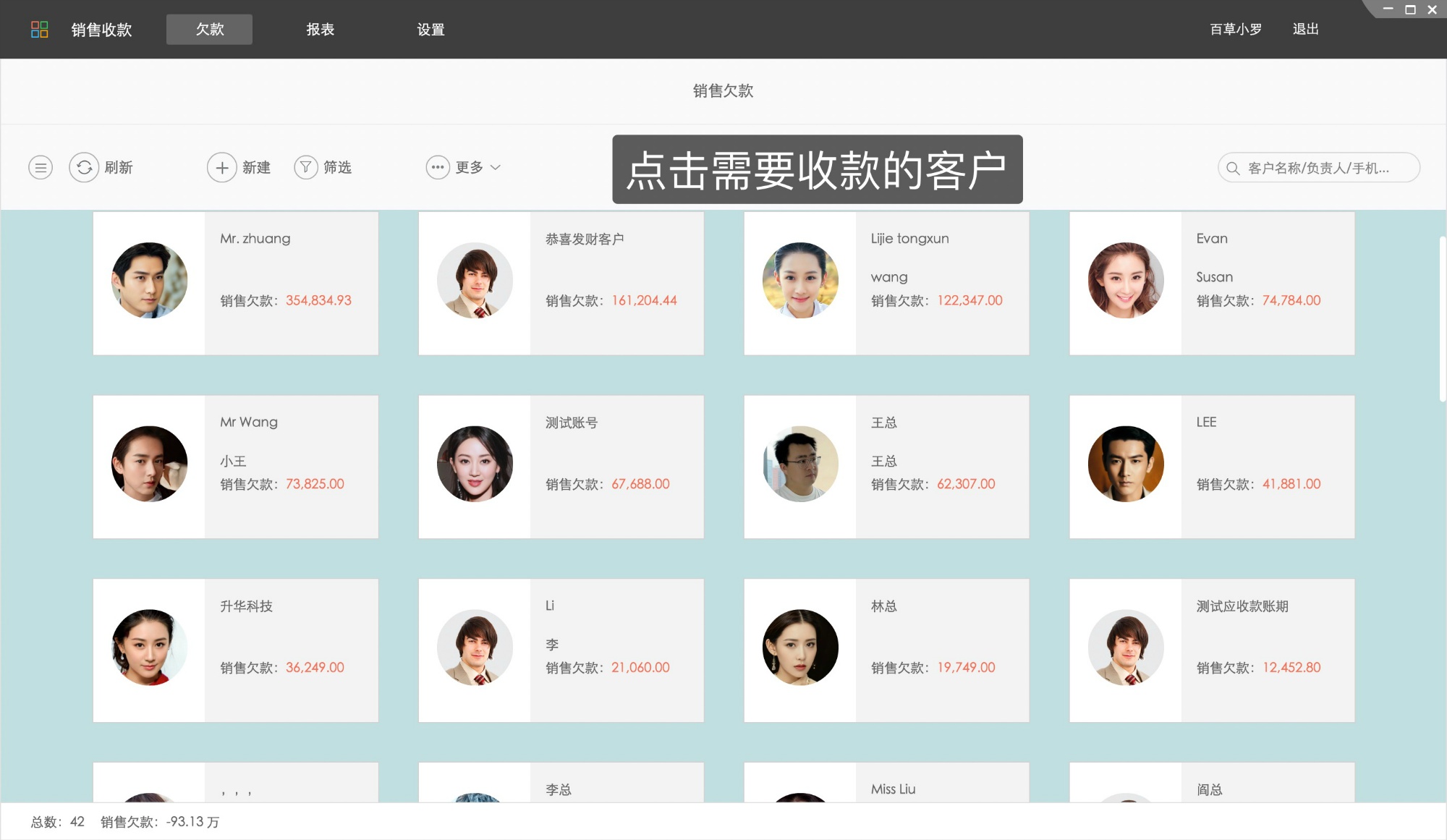
Task: Expand the 更多 dropdown chevron
Action: coord(497,167)
